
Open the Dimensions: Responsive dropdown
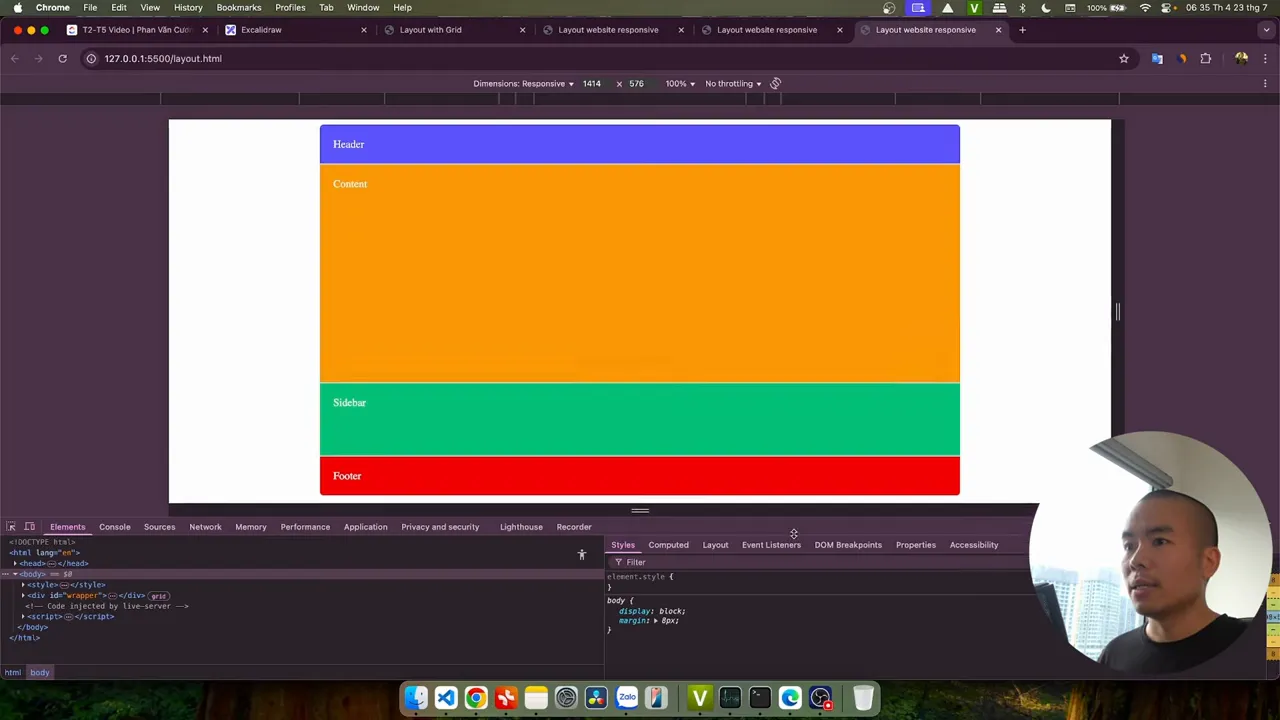click(x=523, y=84)
